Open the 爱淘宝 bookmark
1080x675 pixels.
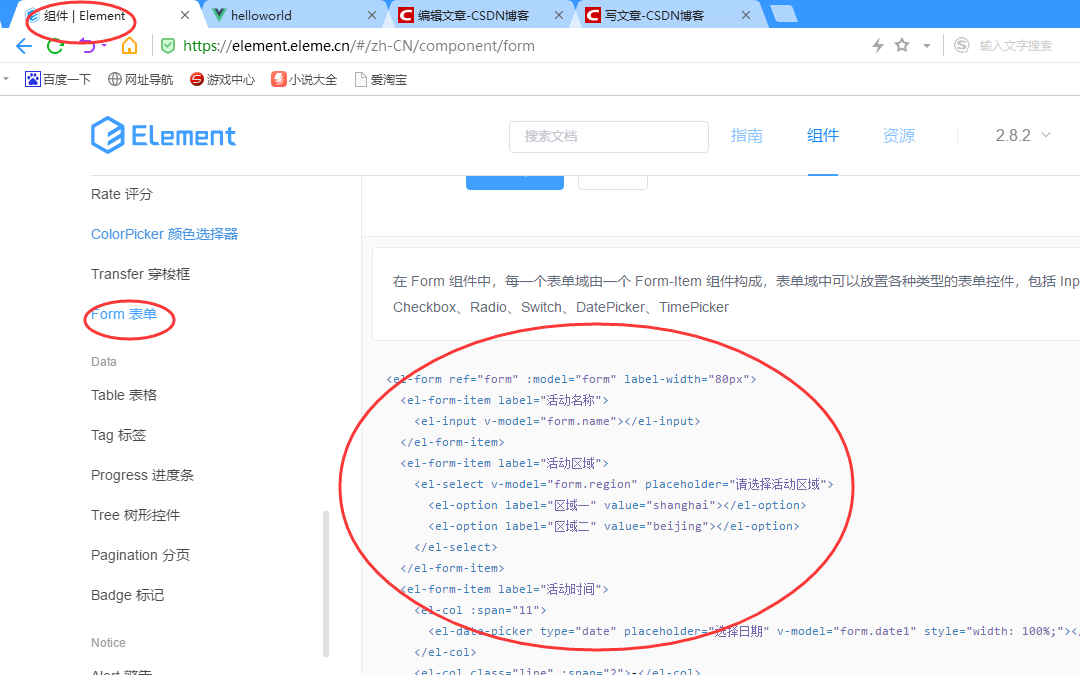[x=381, y=79]
